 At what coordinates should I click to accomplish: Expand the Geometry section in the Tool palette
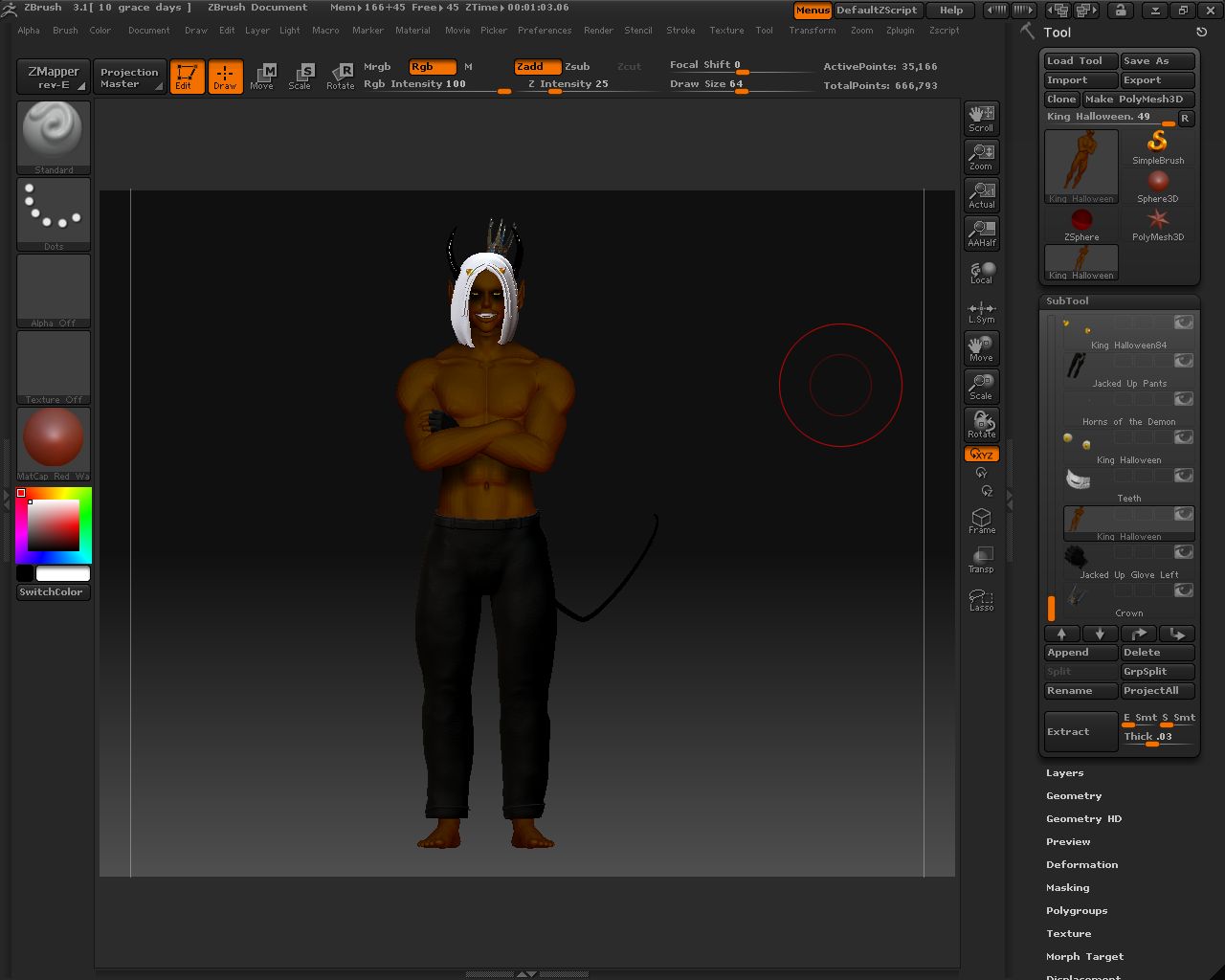pos(1074,795)
